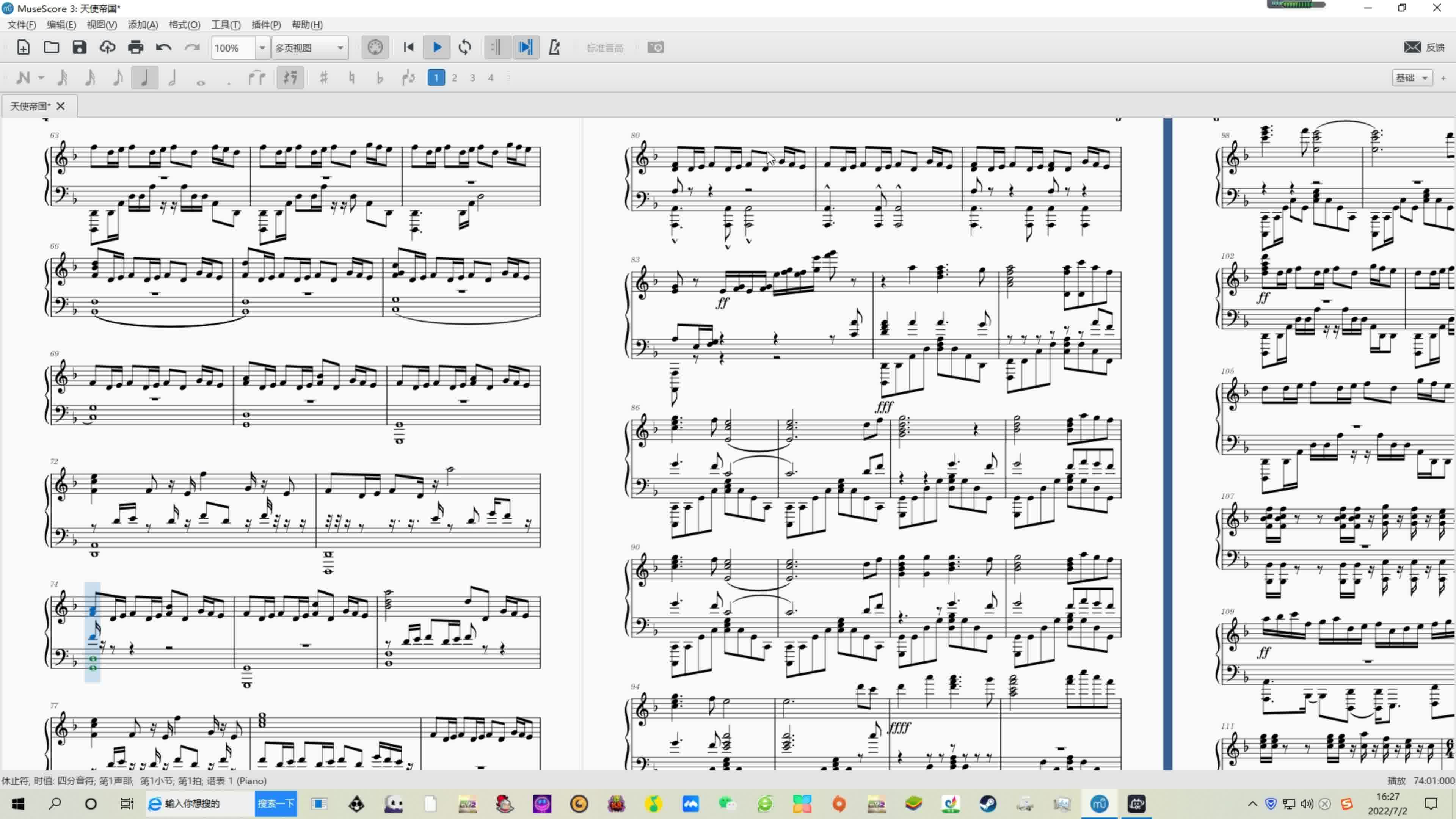This screenshot has width=1456, height=819.
Task: Click the 100% zoom input field
Action: point(234,48)
